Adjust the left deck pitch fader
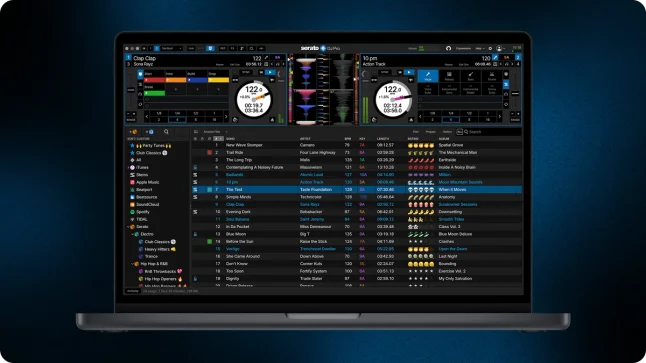The width and height of the screenshot is (646, 363). coord(131,90)
